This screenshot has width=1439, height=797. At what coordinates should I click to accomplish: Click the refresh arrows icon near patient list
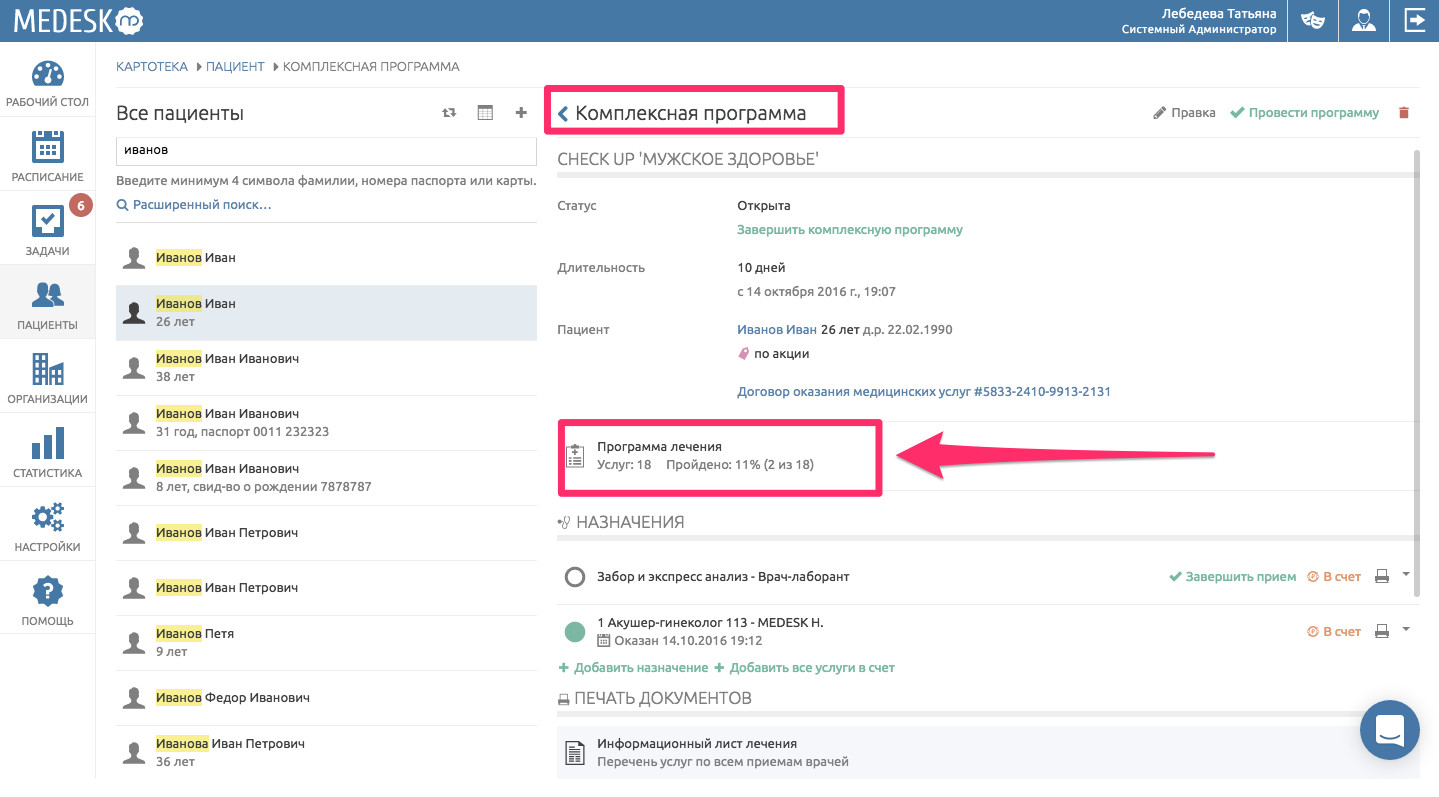coord(449,113)
